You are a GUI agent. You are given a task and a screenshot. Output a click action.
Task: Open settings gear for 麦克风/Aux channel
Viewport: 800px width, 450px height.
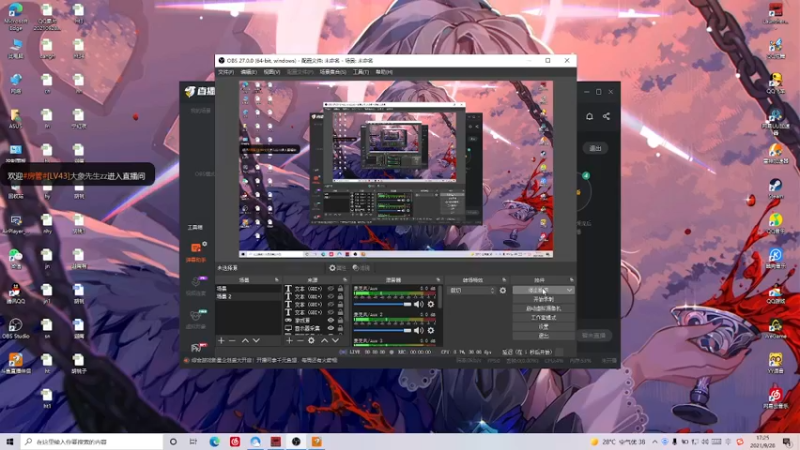tap(431, 305)
